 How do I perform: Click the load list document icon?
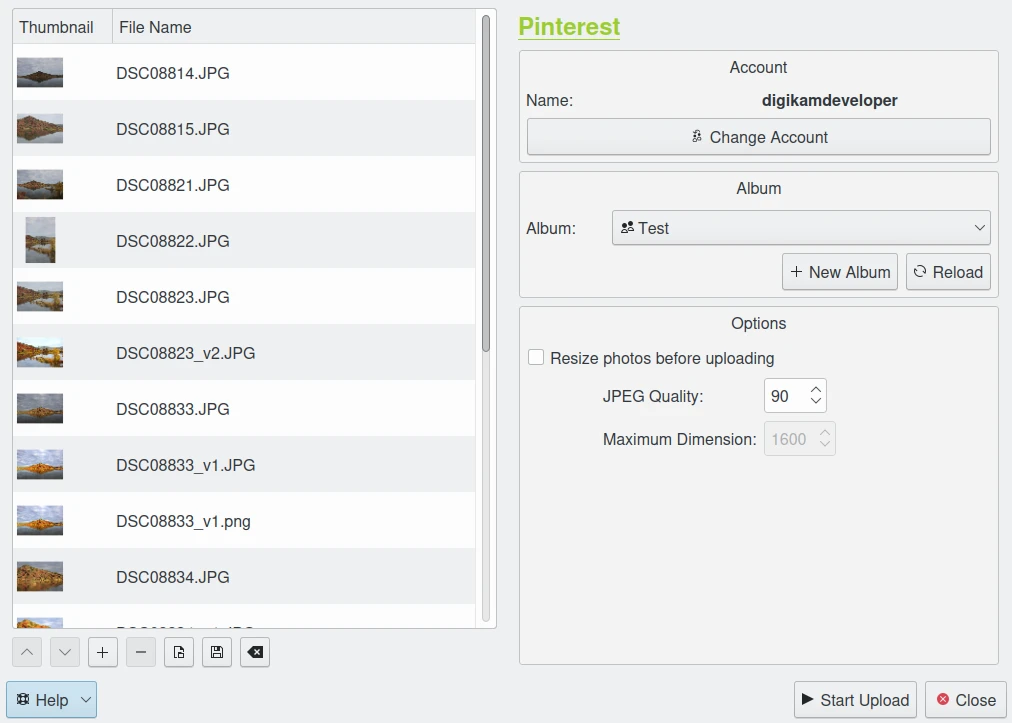click(x=179, y=653)
